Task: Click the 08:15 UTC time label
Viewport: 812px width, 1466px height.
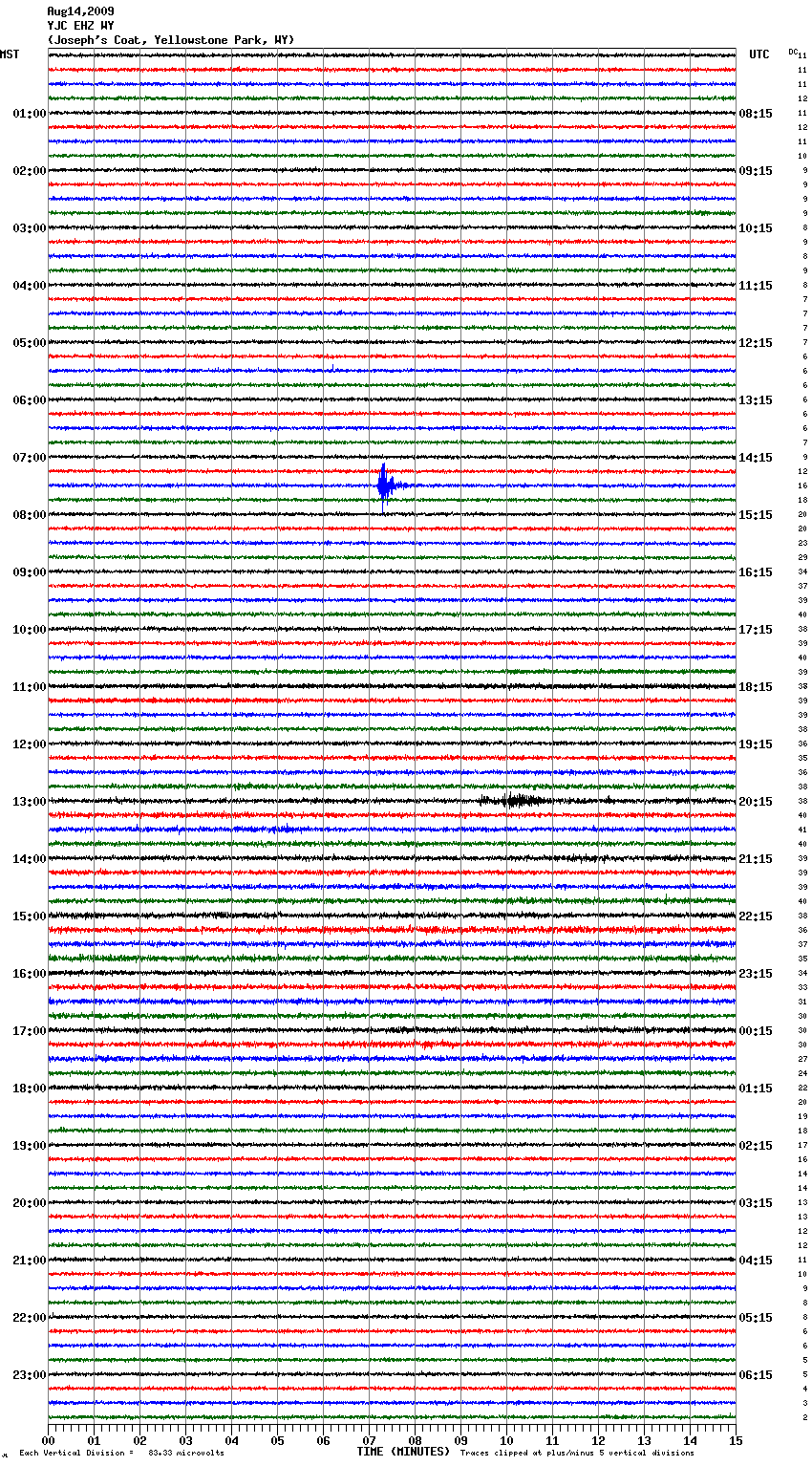Action: [756, 114]
